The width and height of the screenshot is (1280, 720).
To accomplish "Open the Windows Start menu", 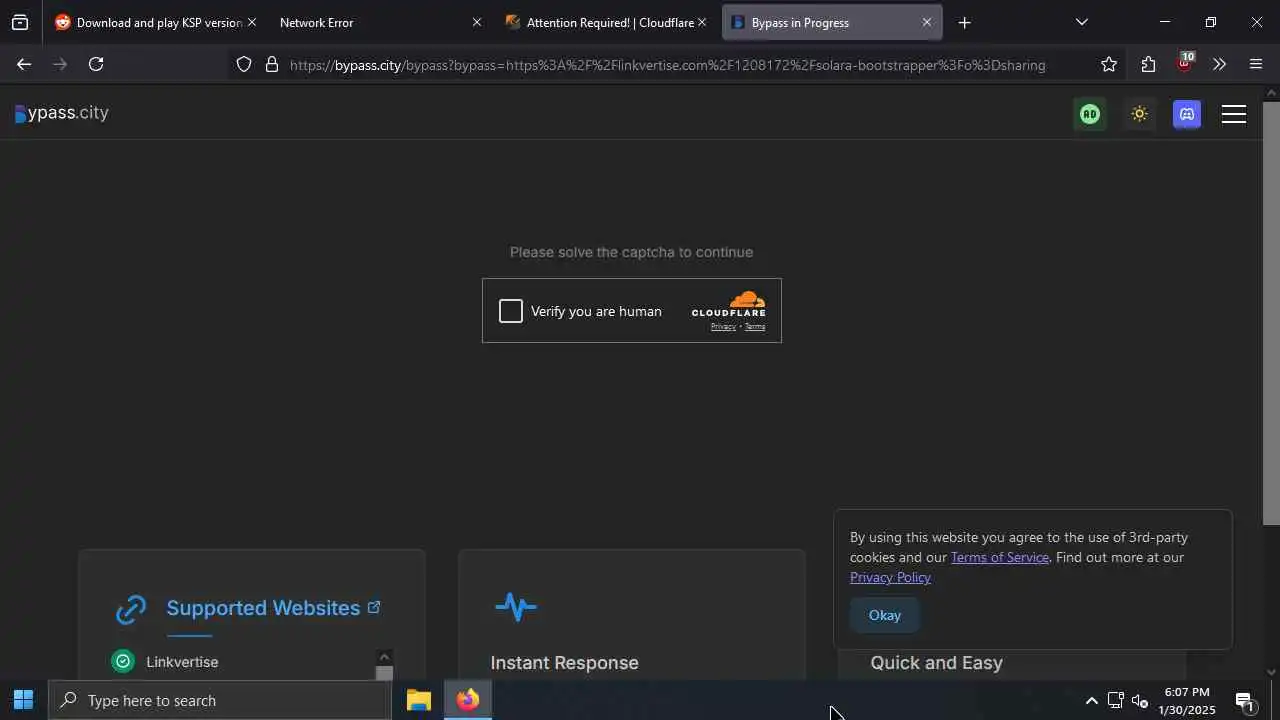I will point(23,700).
